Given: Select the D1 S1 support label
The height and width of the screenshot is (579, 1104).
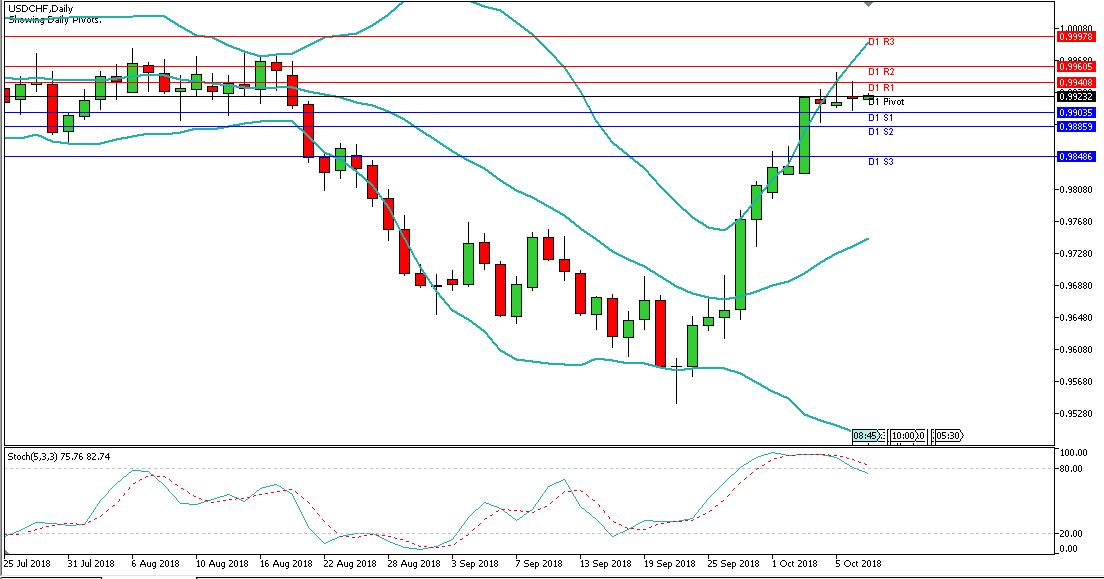Looking at the screenshot, I should 880,118.
